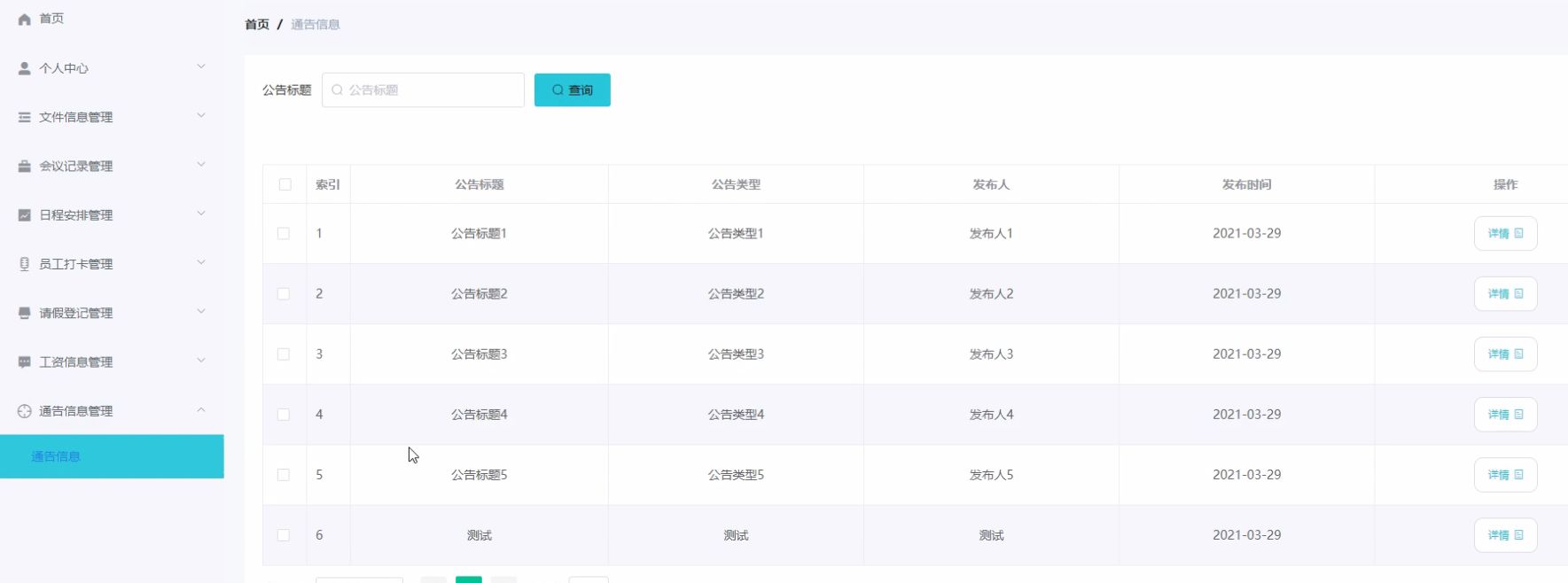
Task: Open the 会议记录管理 menu item
Action: click(x=112, y=166)
